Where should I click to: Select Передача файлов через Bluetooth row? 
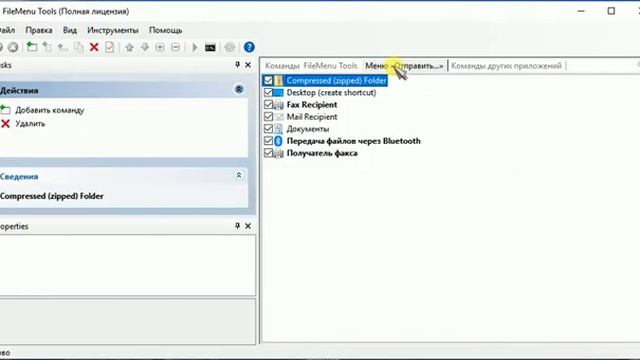[353, 141]
